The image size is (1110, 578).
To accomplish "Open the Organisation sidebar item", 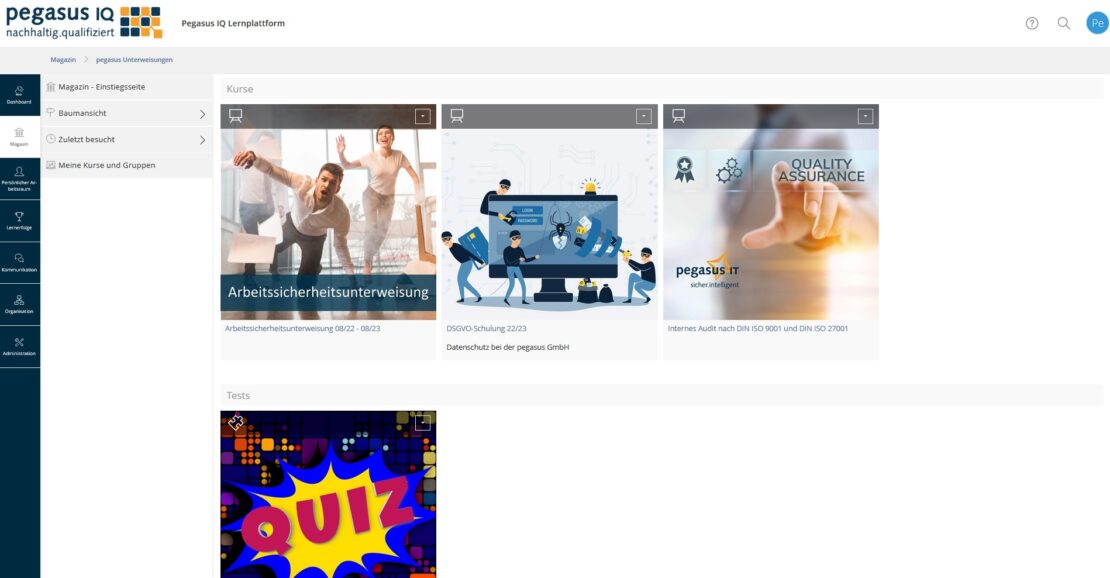I will tap(20, 304).
